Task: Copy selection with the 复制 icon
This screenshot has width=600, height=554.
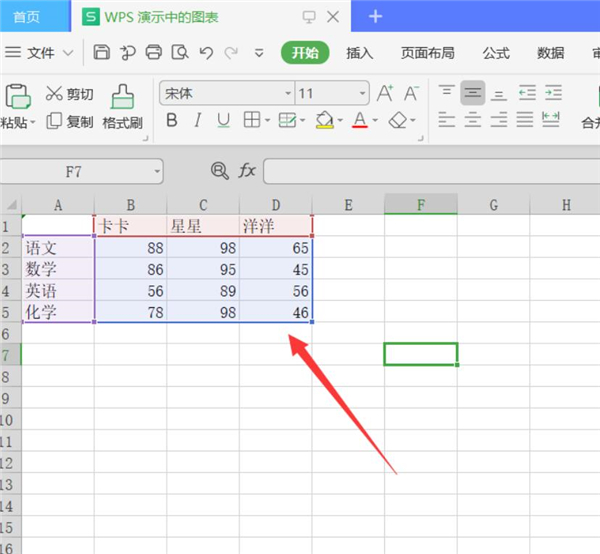Action: [54, 121]
